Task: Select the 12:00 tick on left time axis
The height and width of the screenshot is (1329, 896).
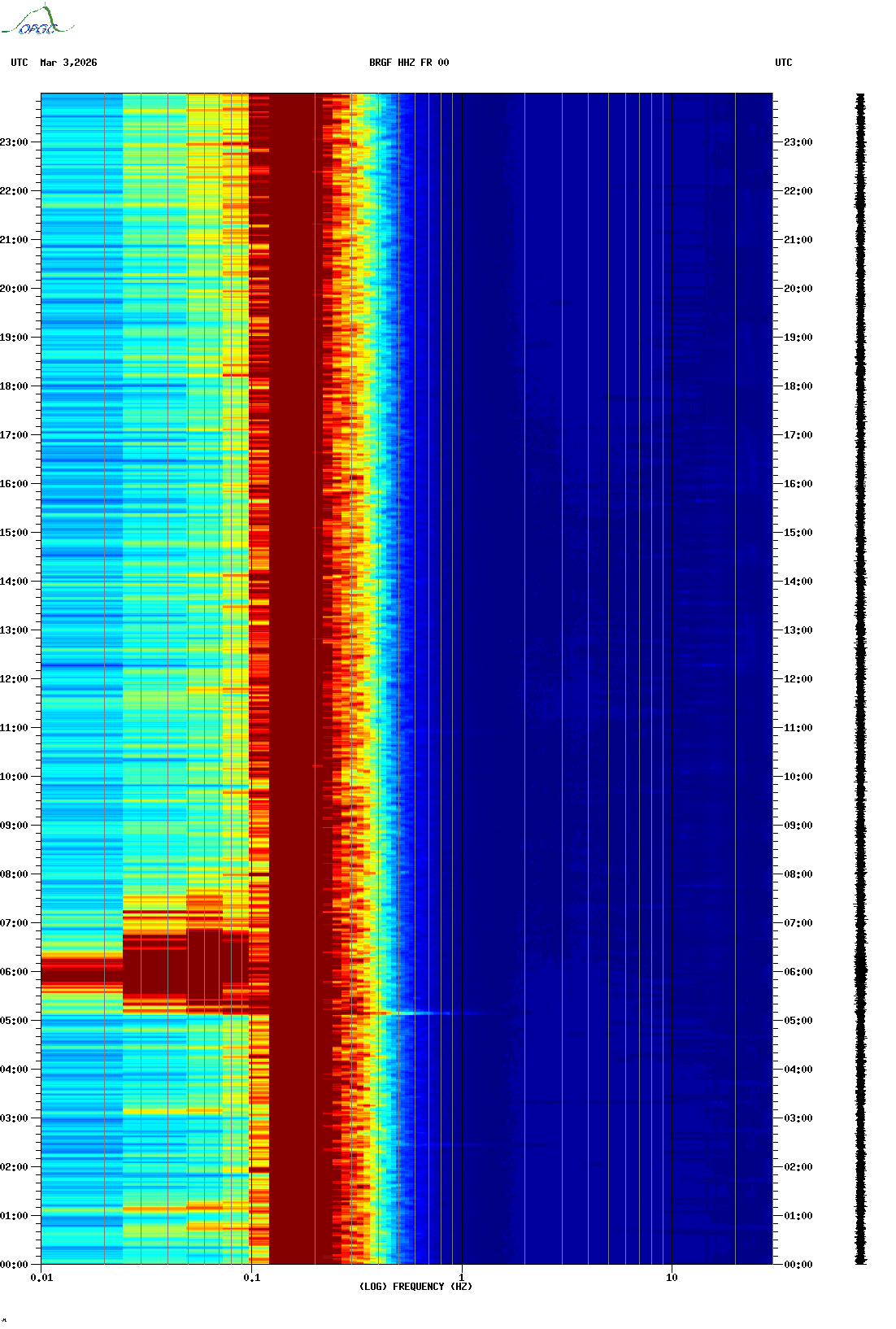Action: tap(15, 679)
